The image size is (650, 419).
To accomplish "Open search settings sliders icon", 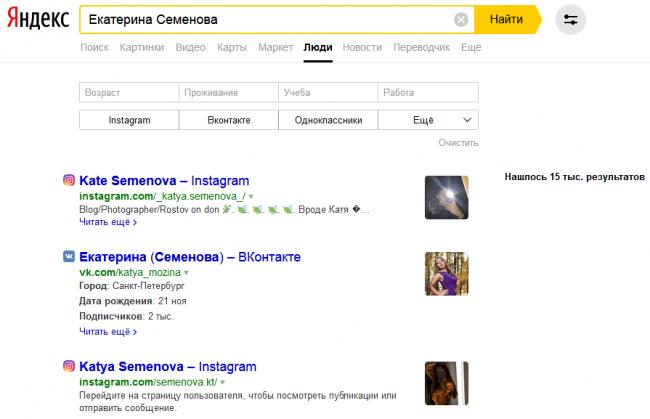I will (x=570, y=19).
